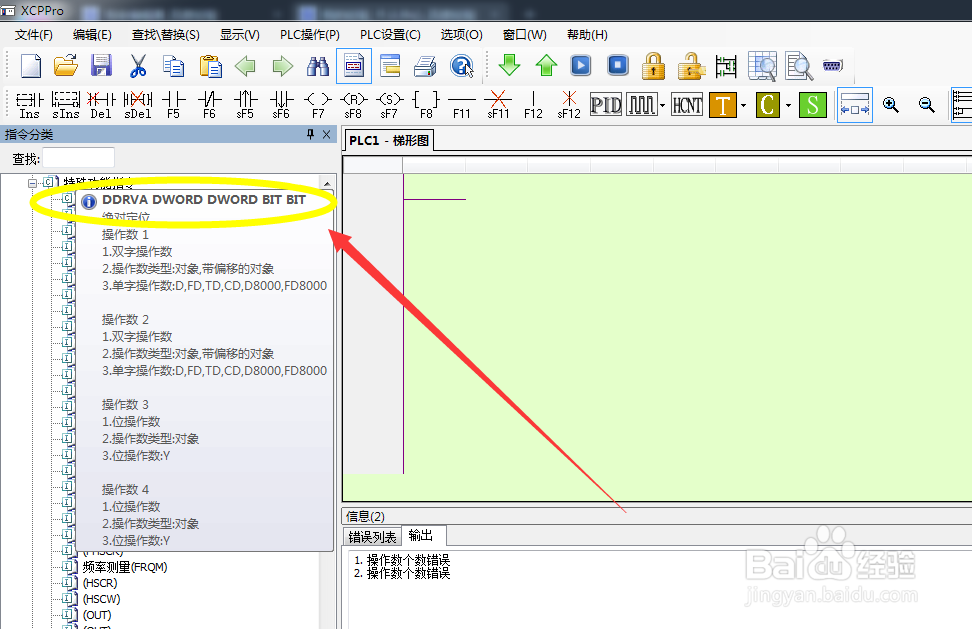Viewport: 972px width, 629px height.
Task: Select 频率测量(FRQM) instruction in tree
Action: coord(125,567)
